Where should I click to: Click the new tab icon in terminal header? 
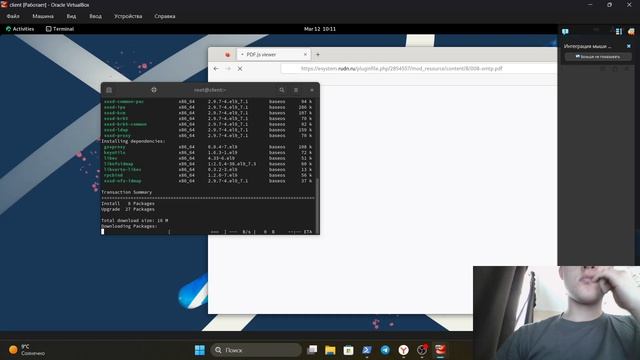point(109,90)
